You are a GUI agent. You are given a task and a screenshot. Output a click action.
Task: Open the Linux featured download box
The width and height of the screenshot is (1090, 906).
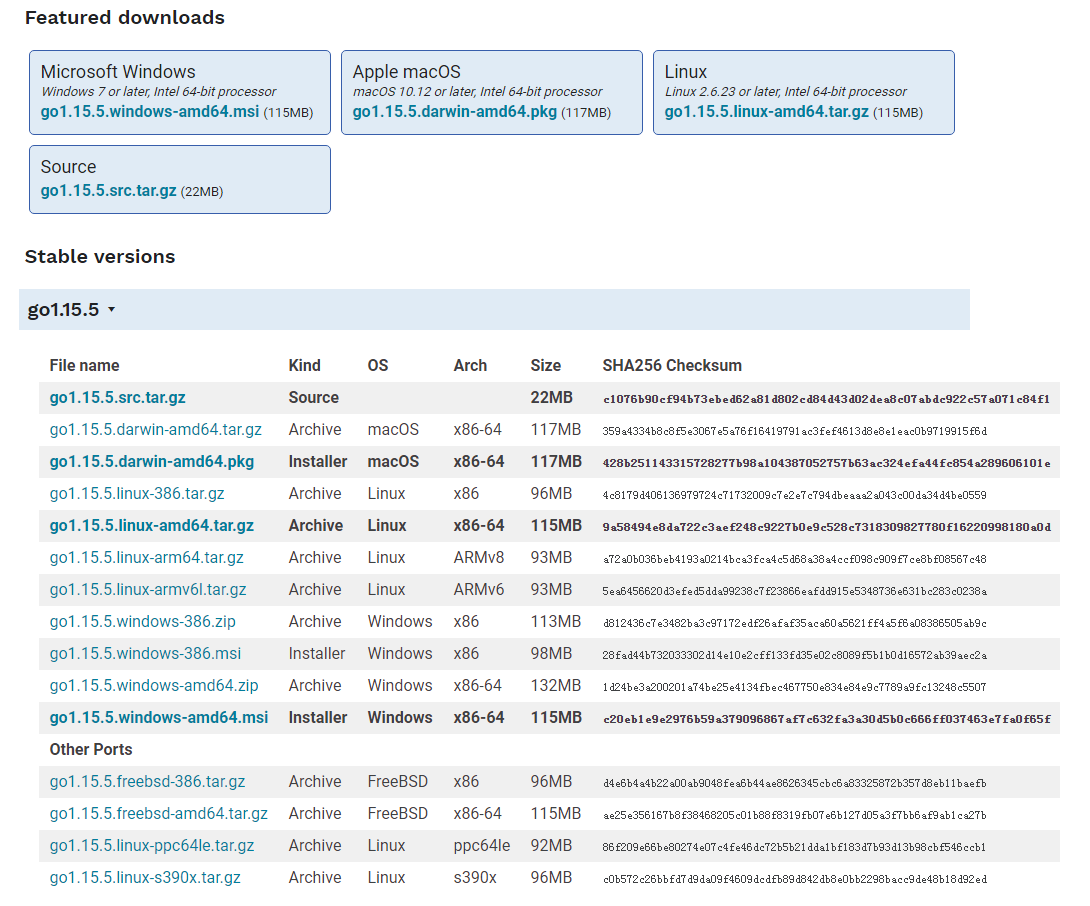(x=804, y=92)
